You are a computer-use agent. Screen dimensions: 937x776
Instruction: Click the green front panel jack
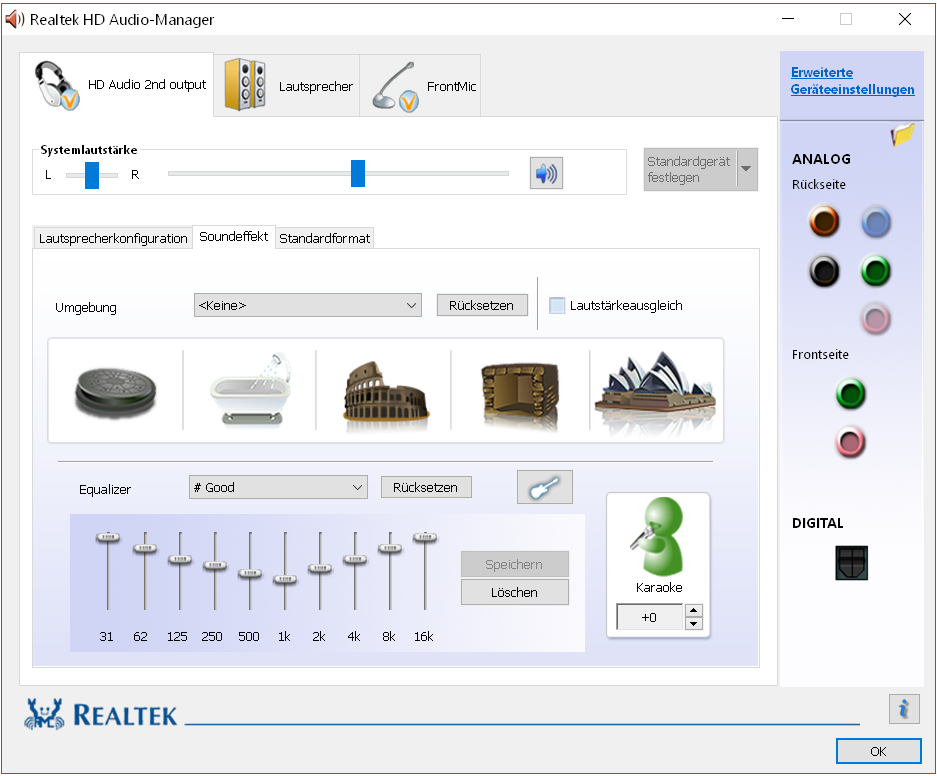click(x=850, y=394)
